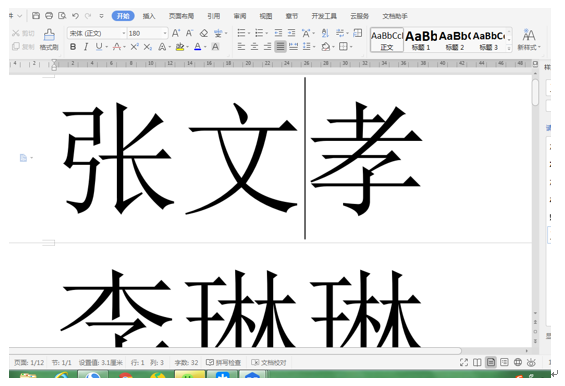Apply Superscript X² formatting
565x386 pixels.
[134, 46]
